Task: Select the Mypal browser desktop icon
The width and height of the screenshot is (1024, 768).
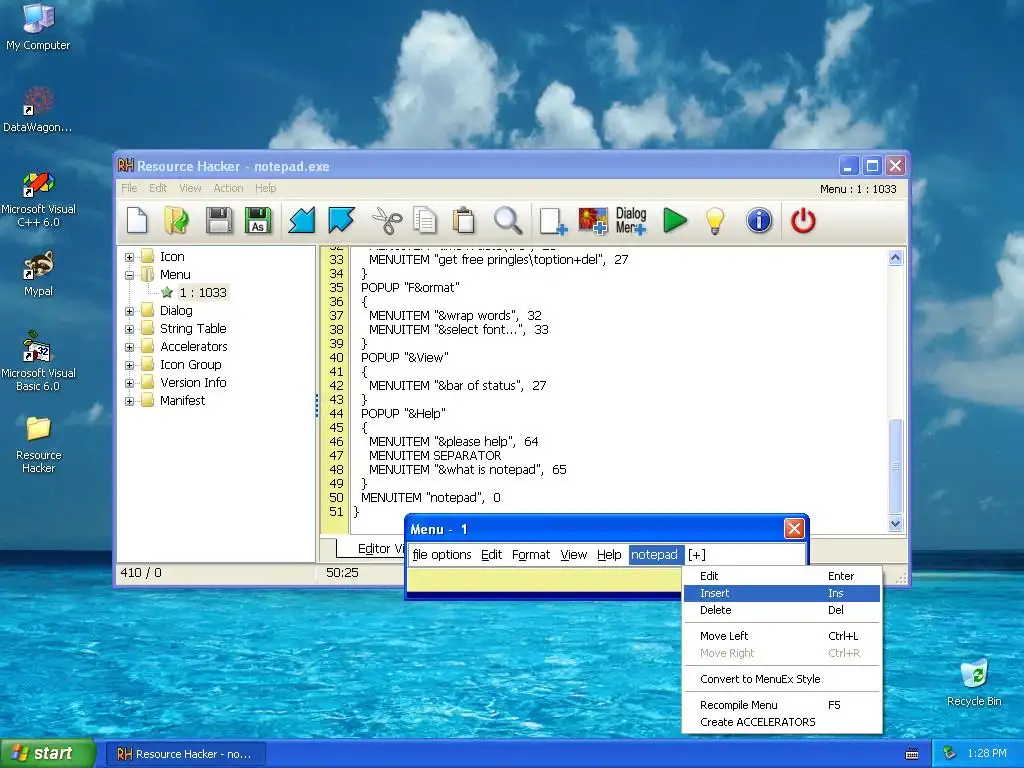Action: 38,274
